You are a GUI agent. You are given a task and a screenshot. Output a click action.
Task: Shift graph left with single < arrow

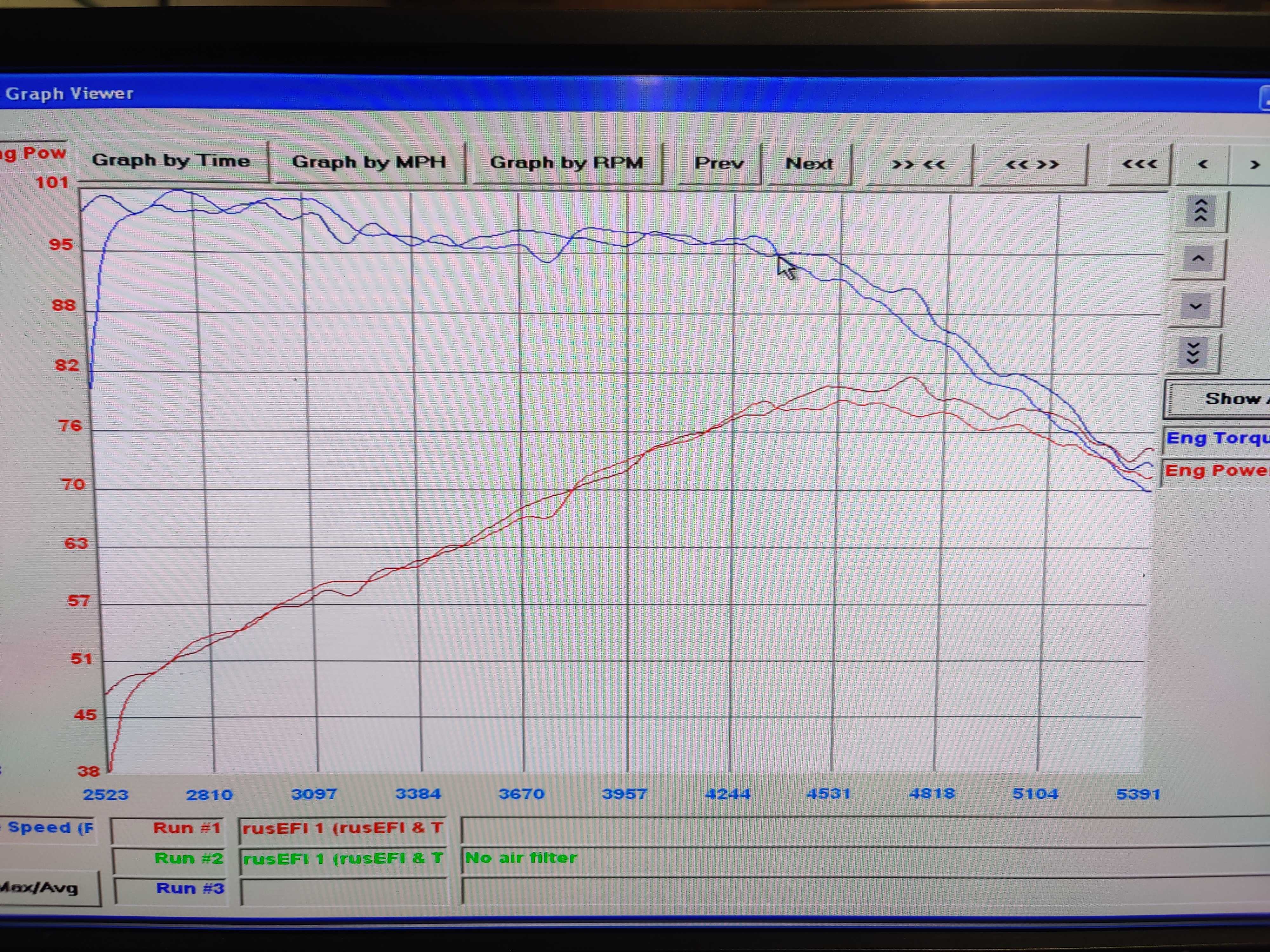(1202, 165)
